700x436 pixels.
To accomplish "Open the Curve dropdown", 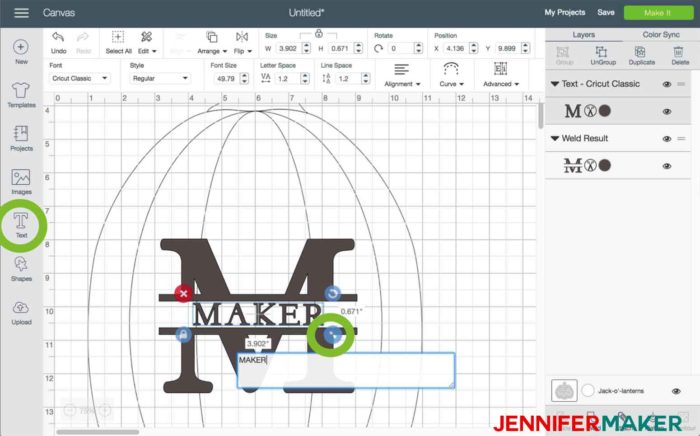I will 451,75.
